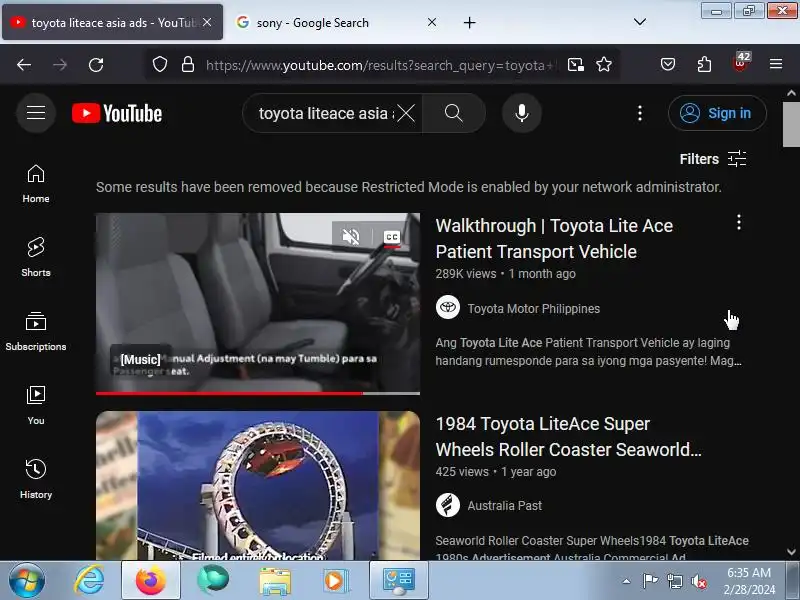The image size is (800, 600).
Task: Reload the current page
Action: pos(96,65)
